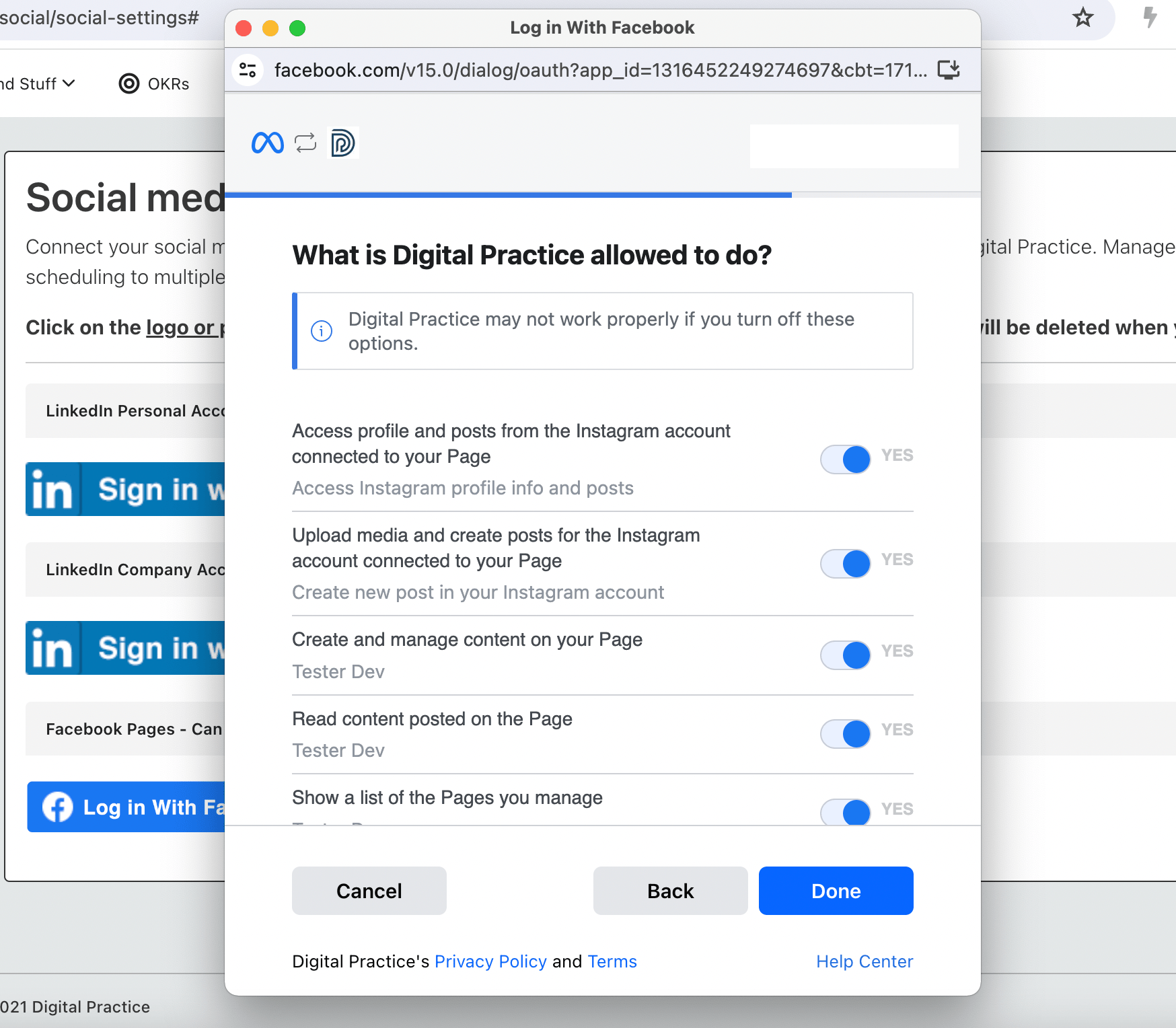Click the OKRs target icon
Screen dimensions: 1176x1028
coord(129,83)
